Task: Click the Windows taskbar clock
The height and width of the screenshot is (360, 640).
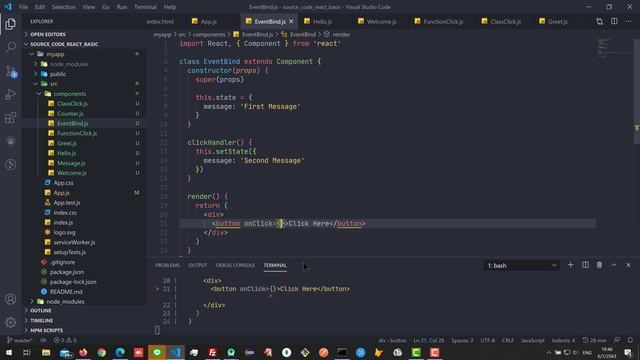Action: (607, 353)
